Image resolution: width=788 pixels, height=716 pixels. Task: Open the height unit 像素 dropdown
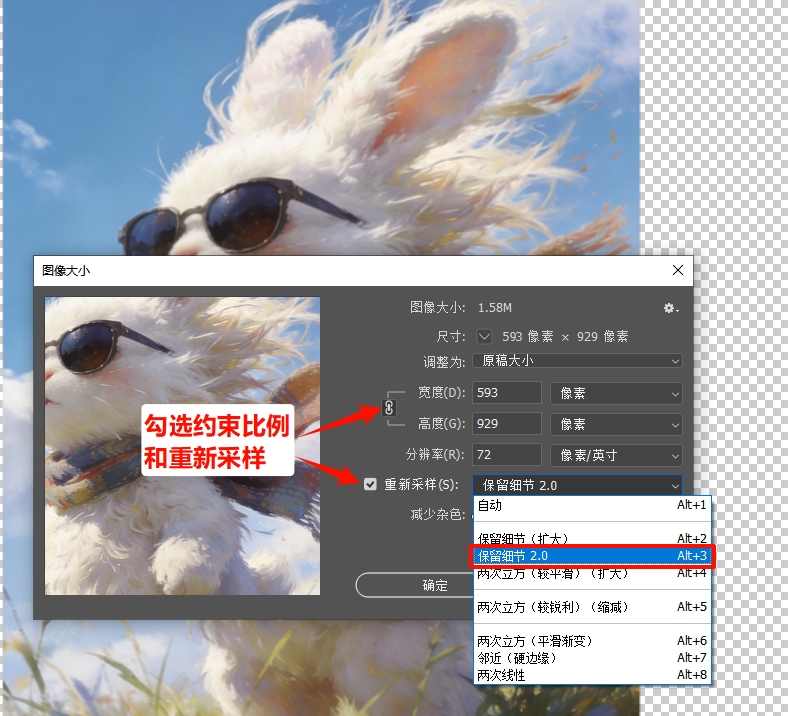(x=616, y=425)
